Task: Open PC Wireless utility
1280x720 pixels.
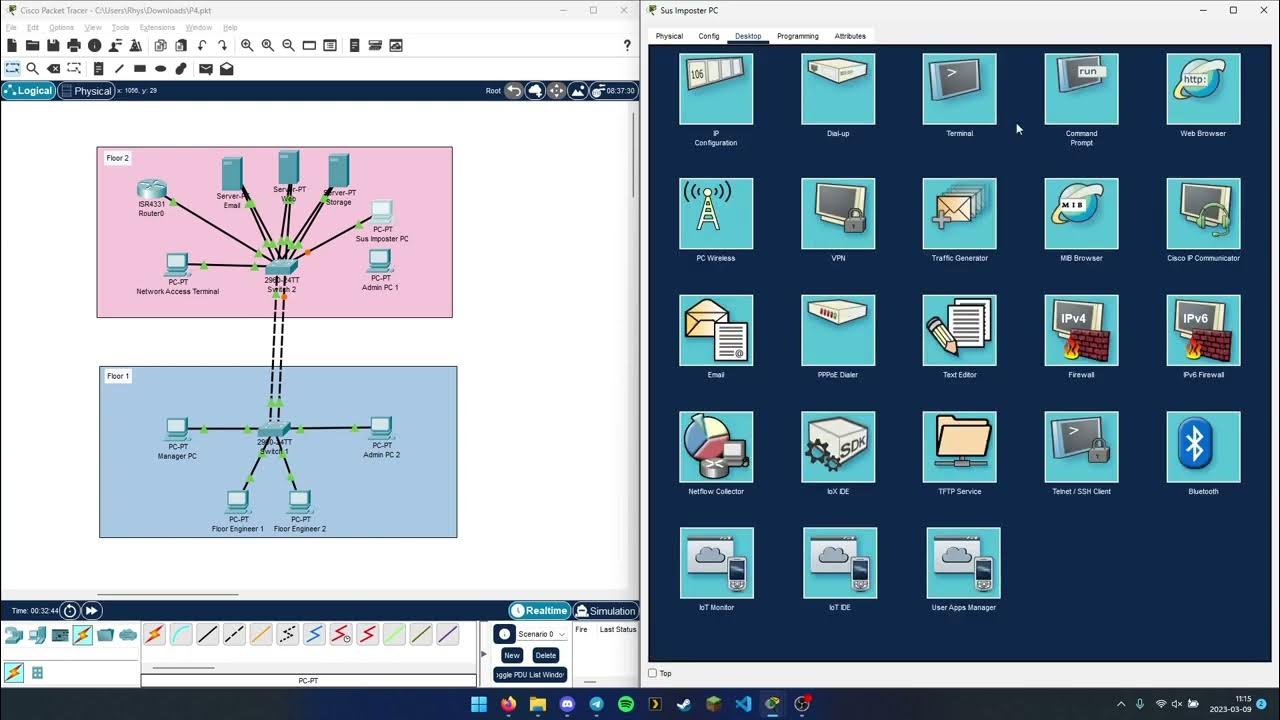Action: click(716, 214)
